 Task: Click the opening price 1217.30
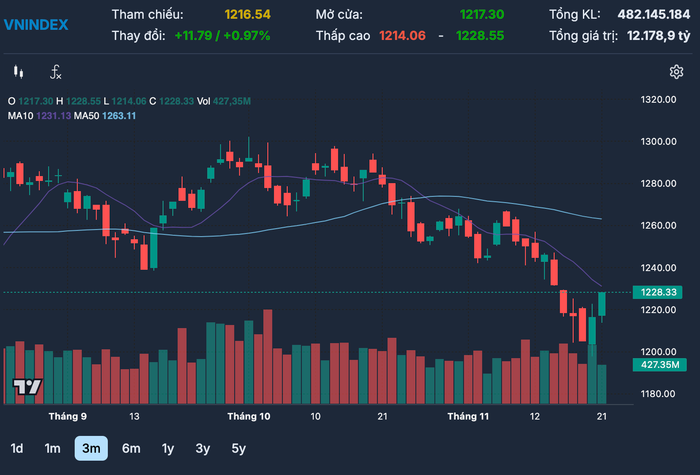(482, 15)
